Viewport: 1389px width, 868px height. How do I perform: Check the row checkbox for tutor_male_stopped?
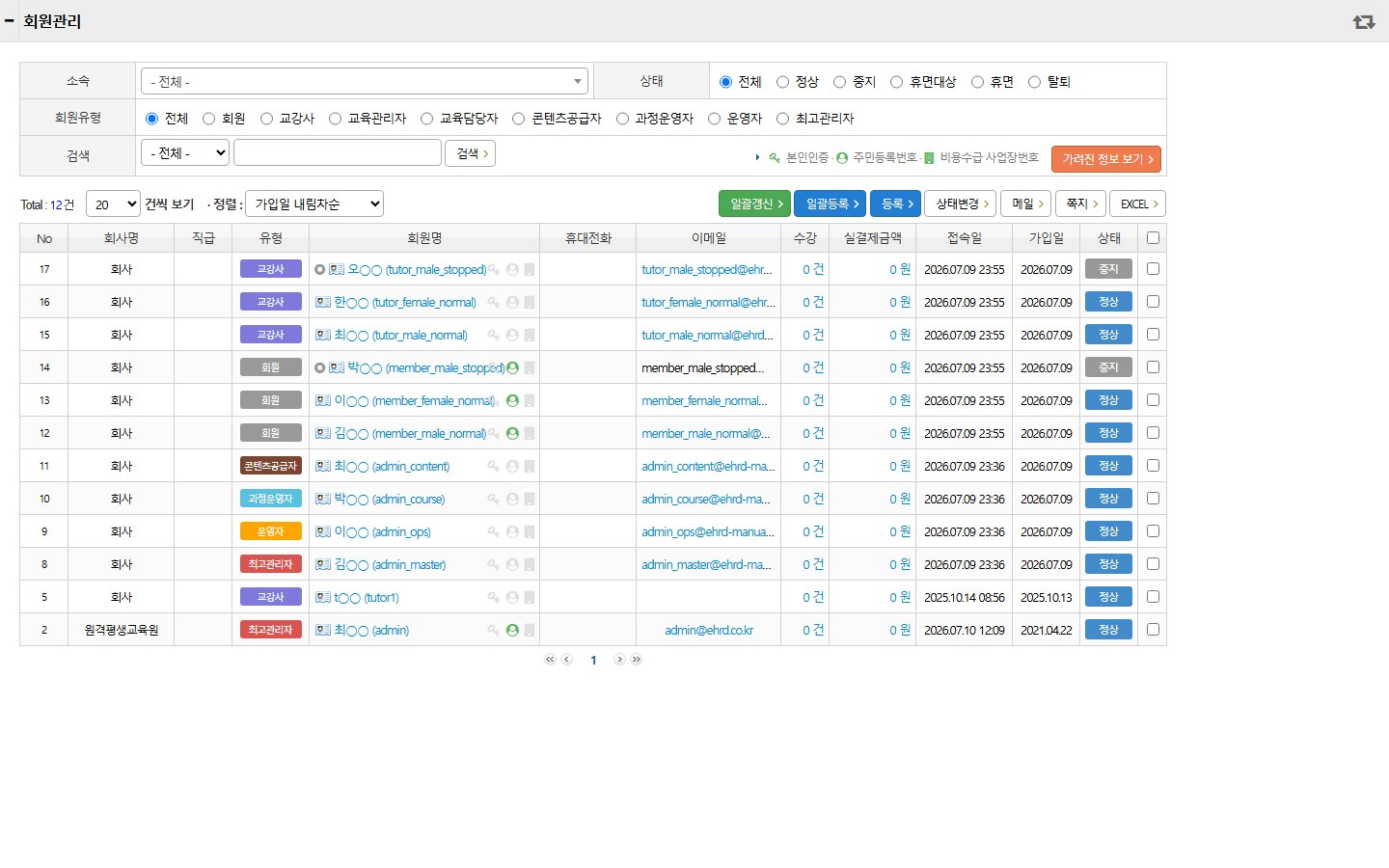pos(1153,269)
